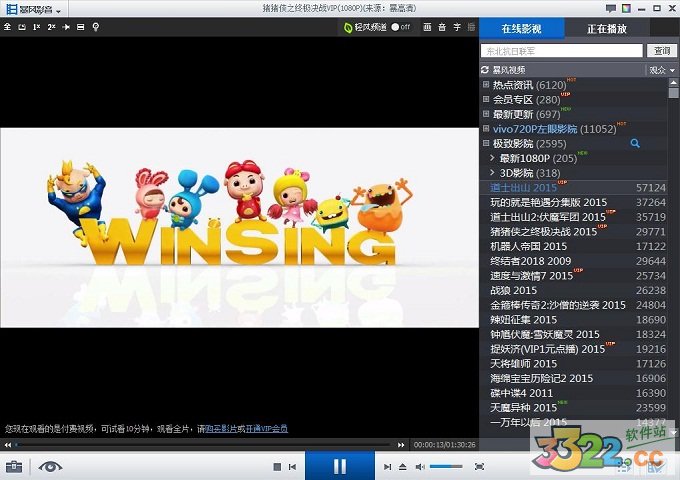Click the mini-mode layout icon
The width and height of the screenshot is (680, 480).
[81, 27]
